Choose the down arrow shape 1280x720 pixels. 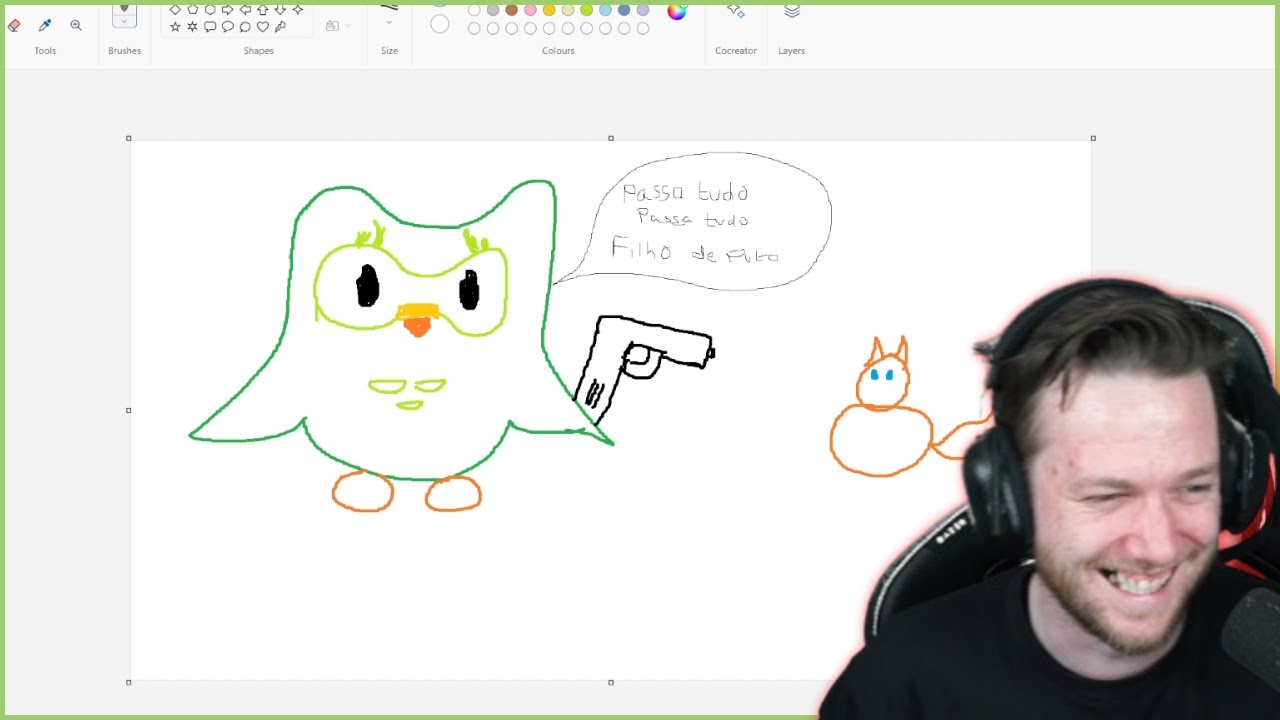280,9
